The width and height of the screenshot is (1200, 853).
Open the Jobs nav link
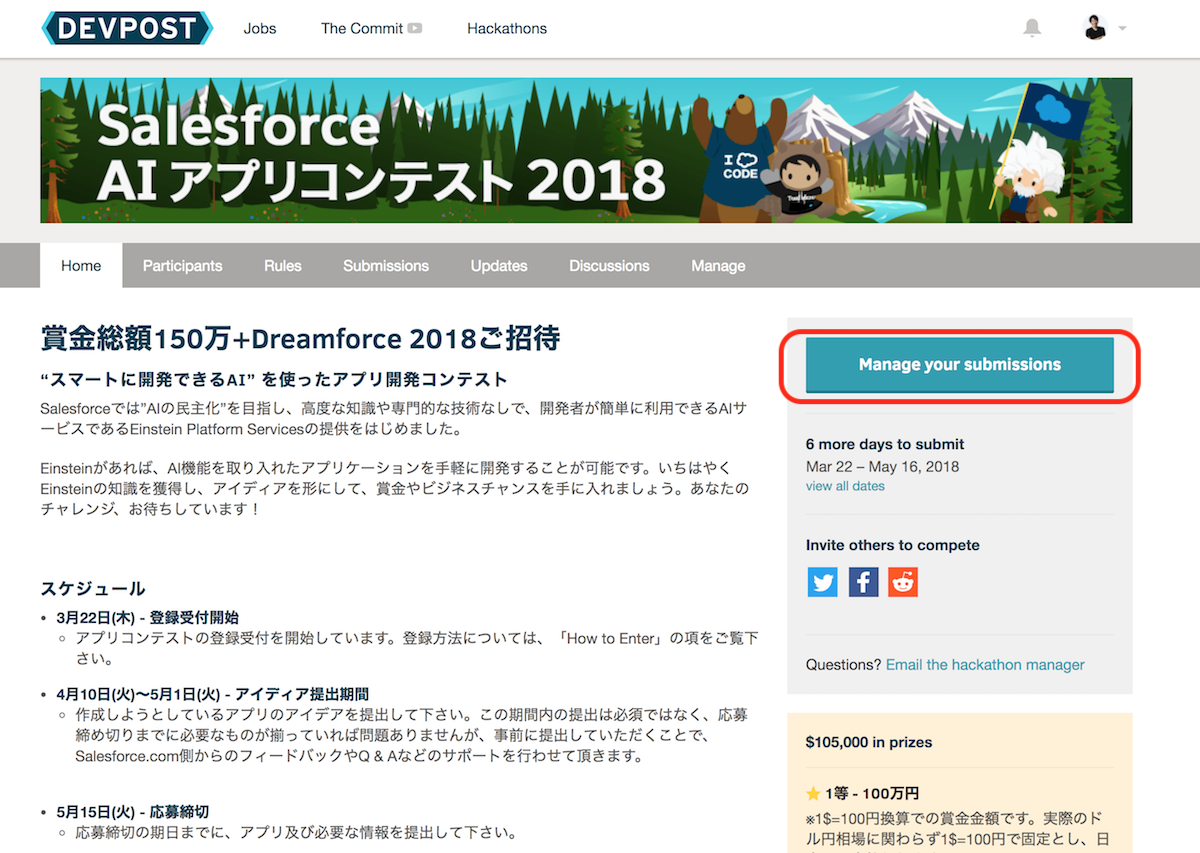(260, 28)
